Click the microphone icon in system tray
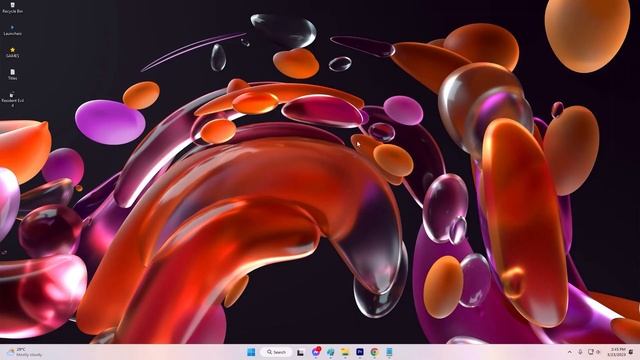The height and width of the screenshot is (360, 640). tap(580, 352)
